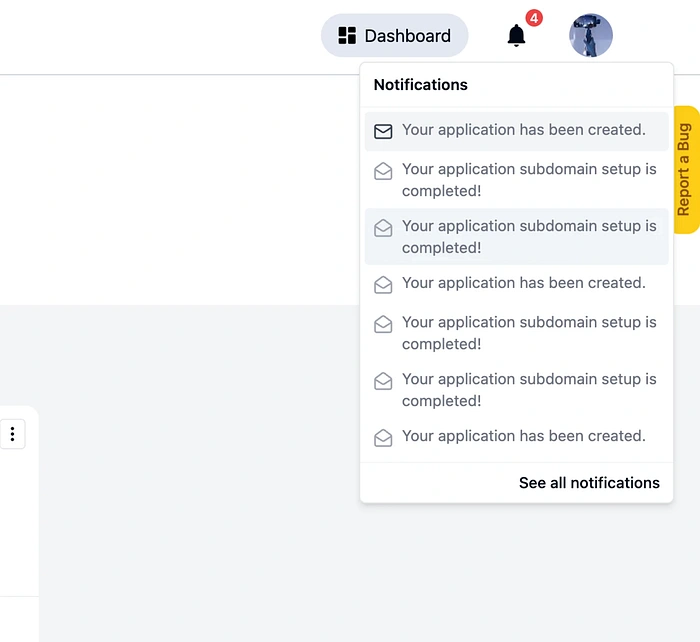Open the user profile avatar
Image resolution: width=700 pixels, height=642 pixels.
point(591,36)
